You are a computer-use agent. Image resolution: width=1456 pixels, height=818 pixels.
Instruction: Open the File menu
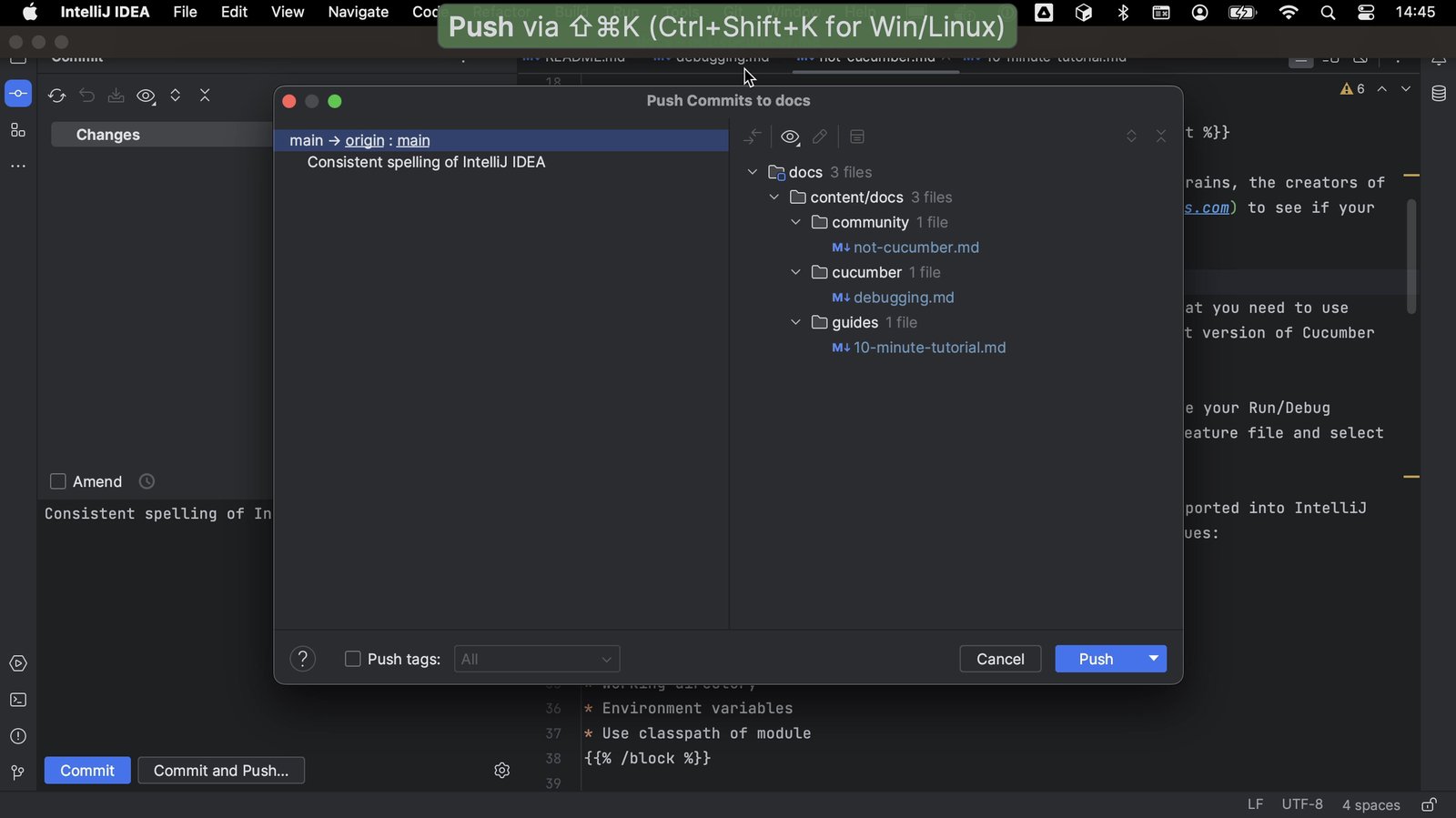[x=185, y=12]
